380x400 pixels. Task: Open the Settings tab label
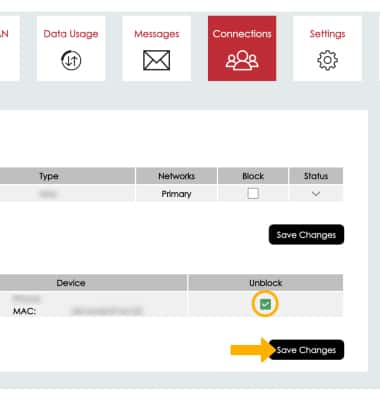[327, 34]
